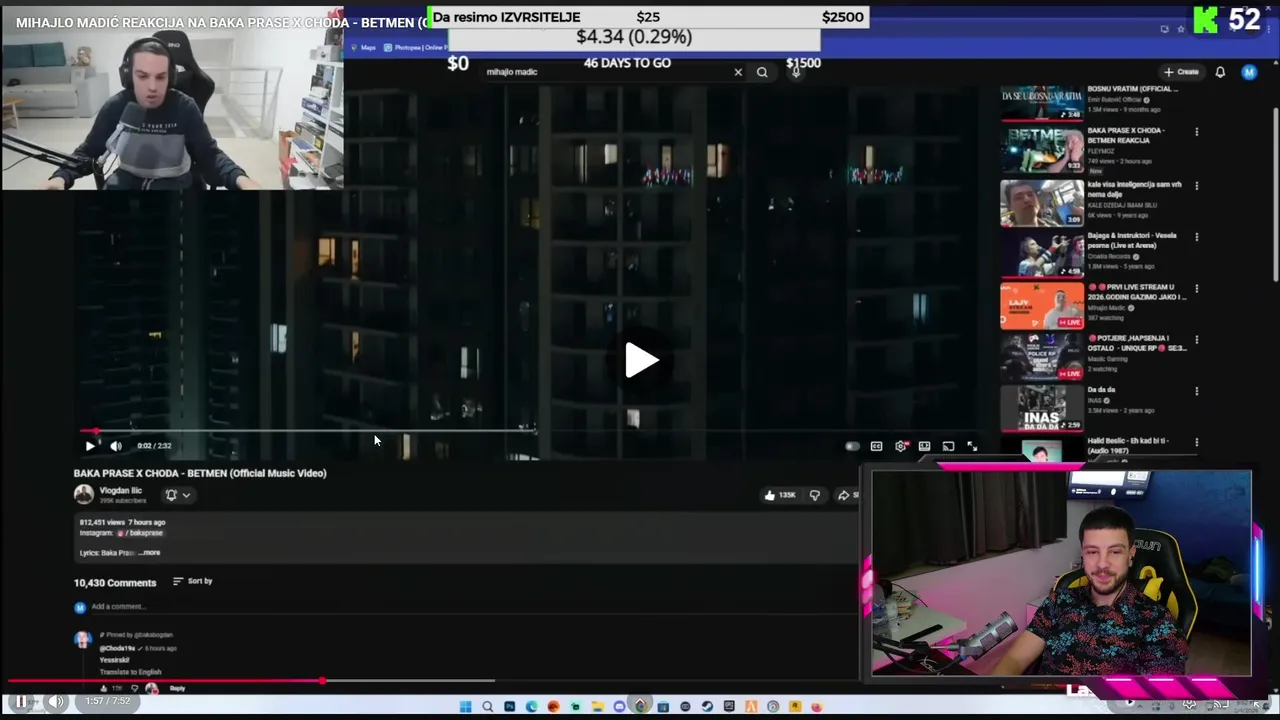The height and width of the screenshot is (720, 1280).
Task: Open the account avatar menu 'M'
Action: point(1249,72)
